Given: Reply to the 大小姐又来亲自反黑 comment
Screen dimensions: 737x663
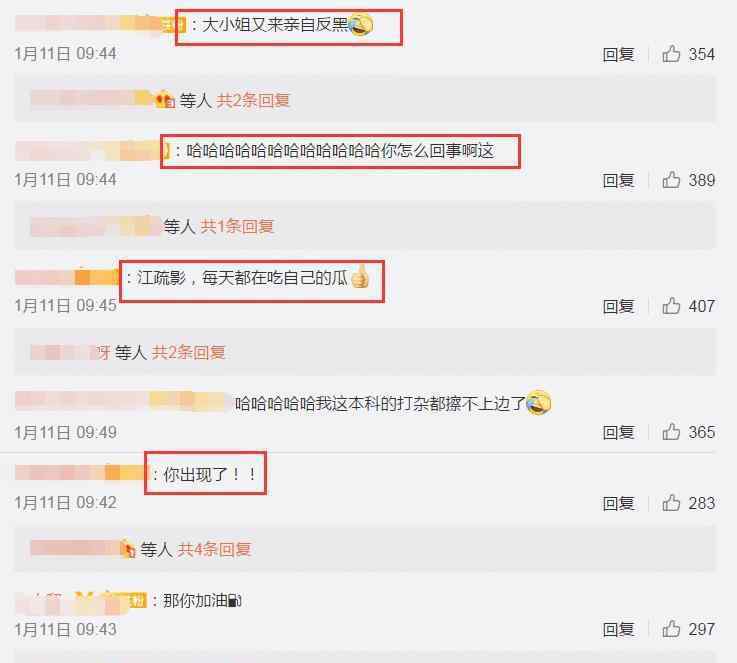Looking at the screenshot, I should 619,55.
